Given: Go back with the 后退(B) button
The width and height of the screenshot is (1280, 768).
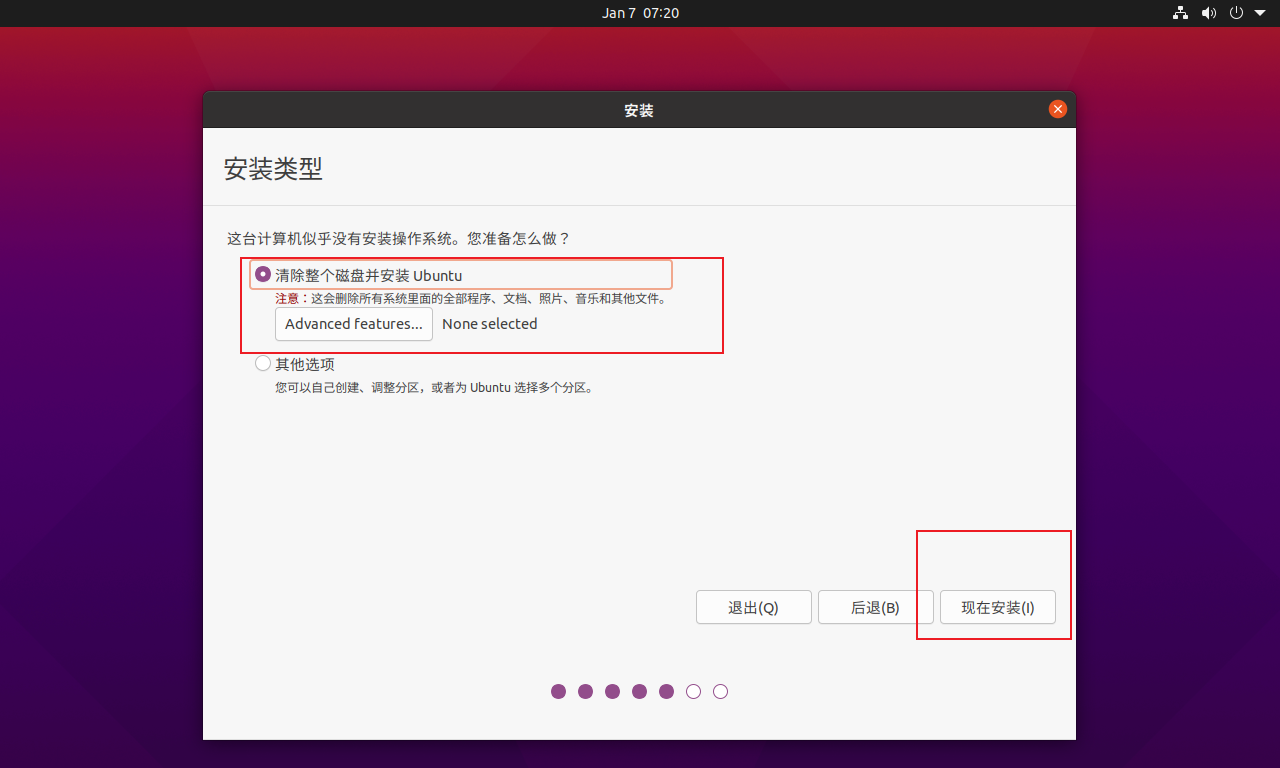Looking at the screenshot, I should point(876,607).
